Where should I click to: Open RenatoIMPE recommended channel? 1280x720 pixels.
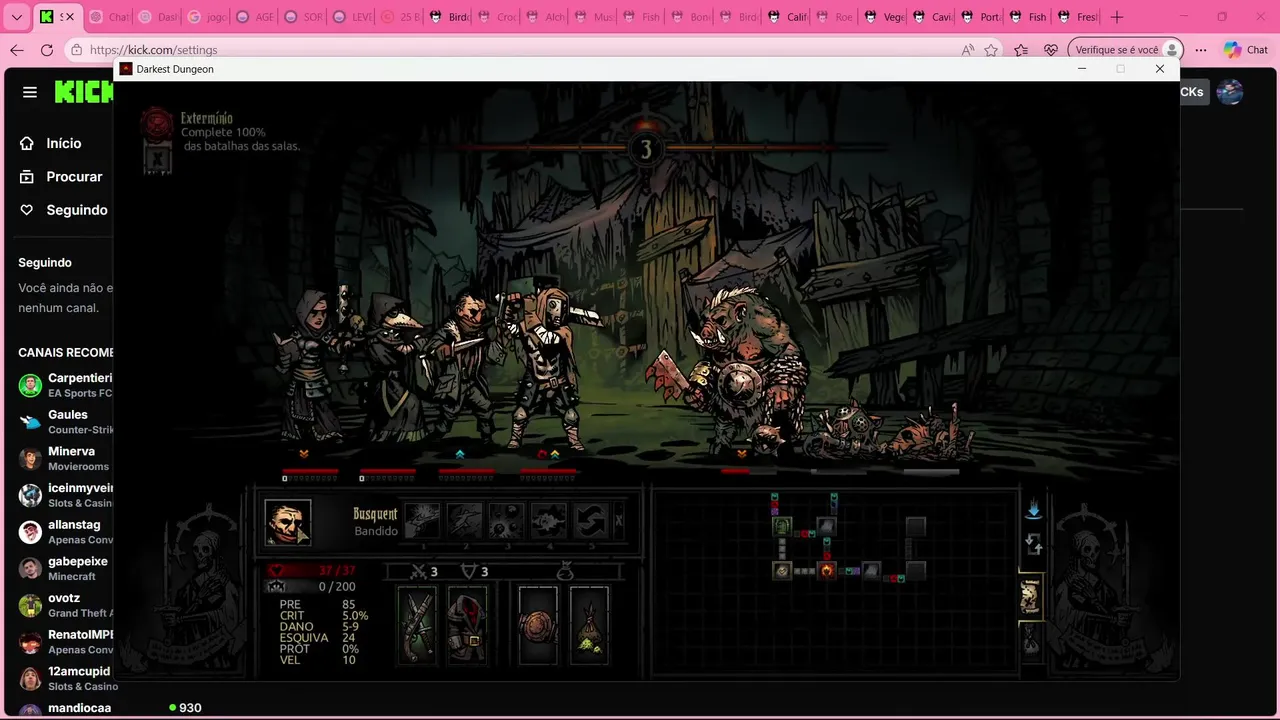(65, 641)
